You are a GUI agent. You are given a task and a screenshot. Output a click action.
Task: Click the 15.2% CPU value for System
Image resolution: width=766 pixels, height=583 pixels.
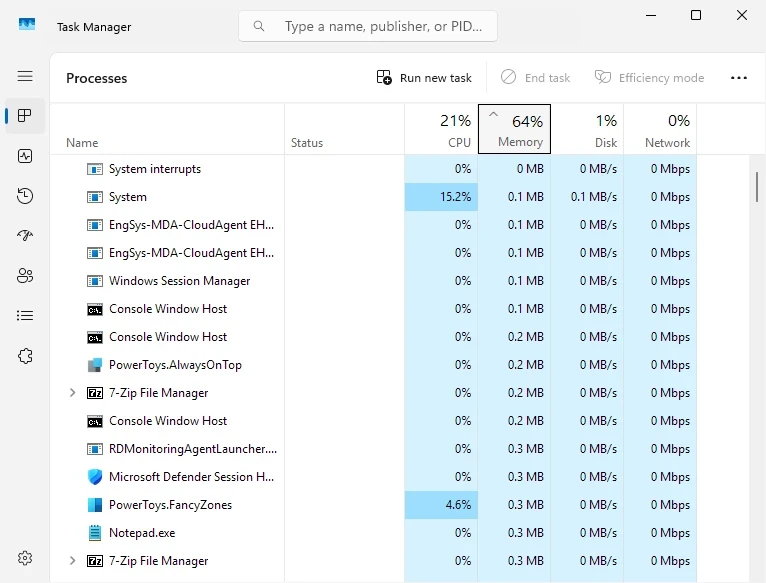pyautogui.click(x=441, y=197)
